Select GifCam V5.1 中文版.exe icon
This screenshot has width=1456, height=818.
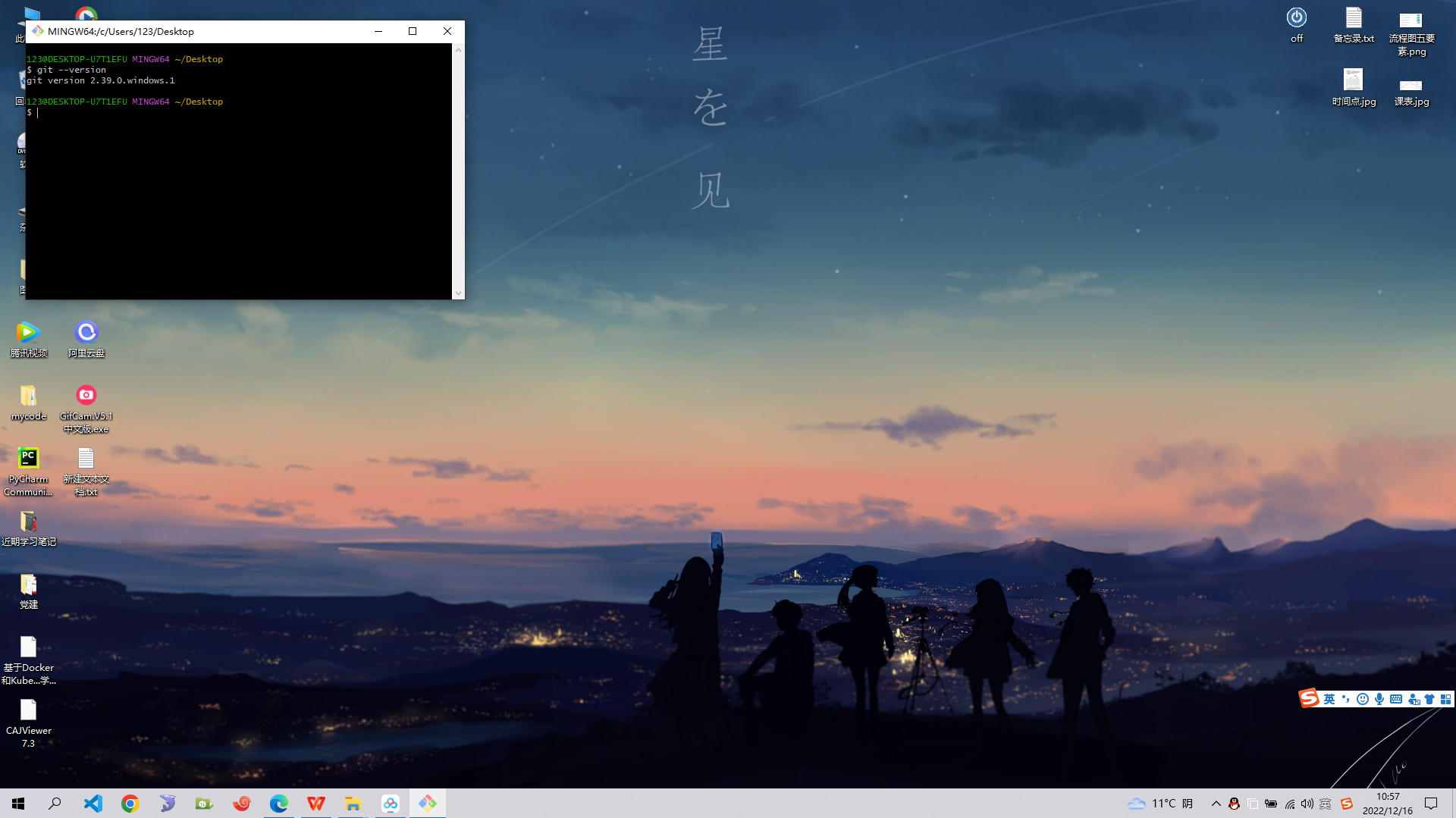pos(86,409)
